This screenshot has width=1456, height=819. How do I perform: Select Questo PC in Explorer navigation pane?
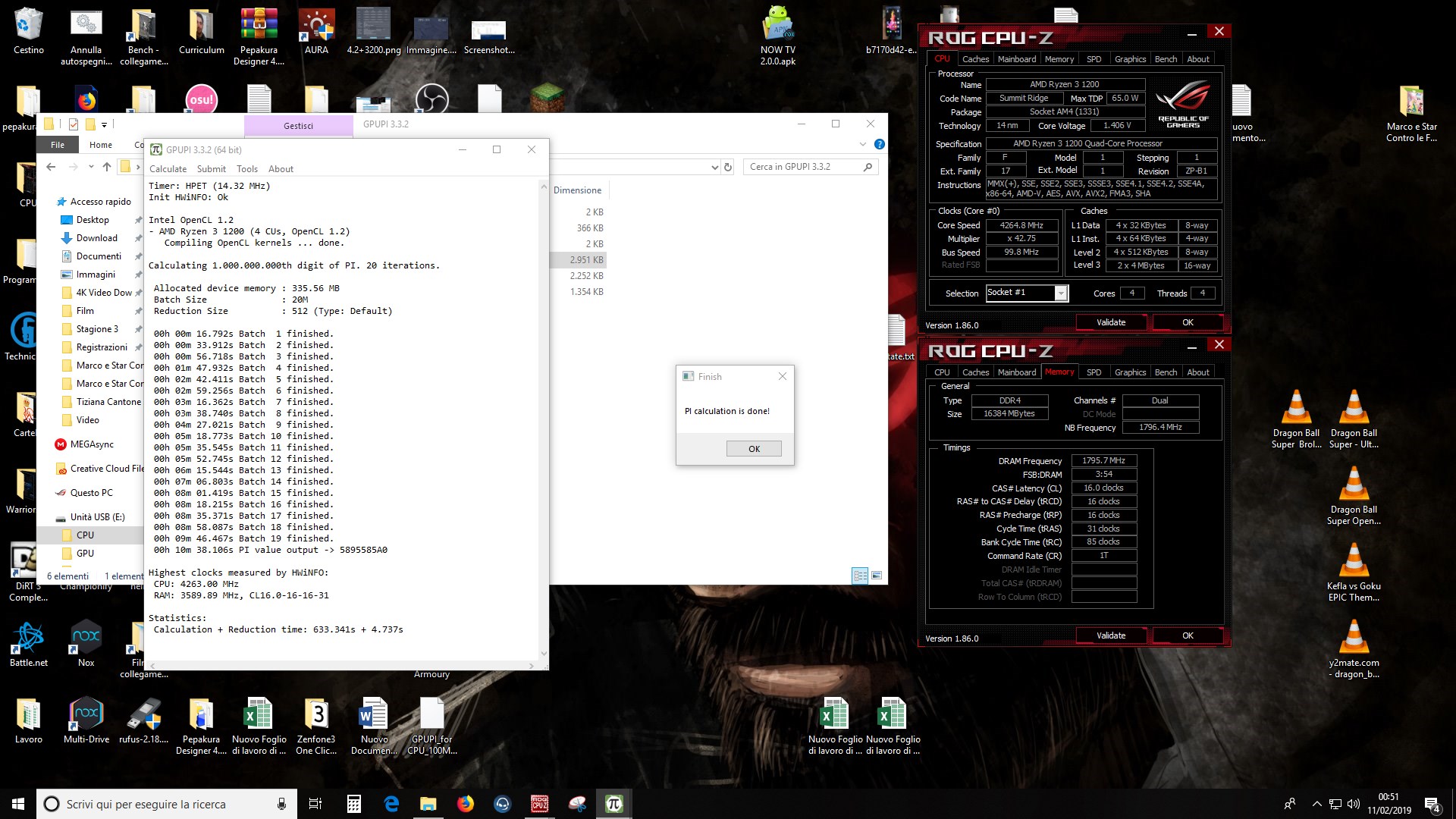[91, 492]
